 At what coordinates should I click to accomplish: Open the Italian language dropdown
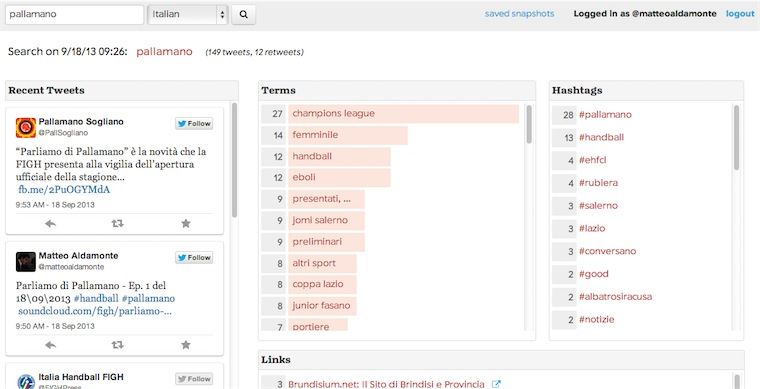(x=188, y=15)
